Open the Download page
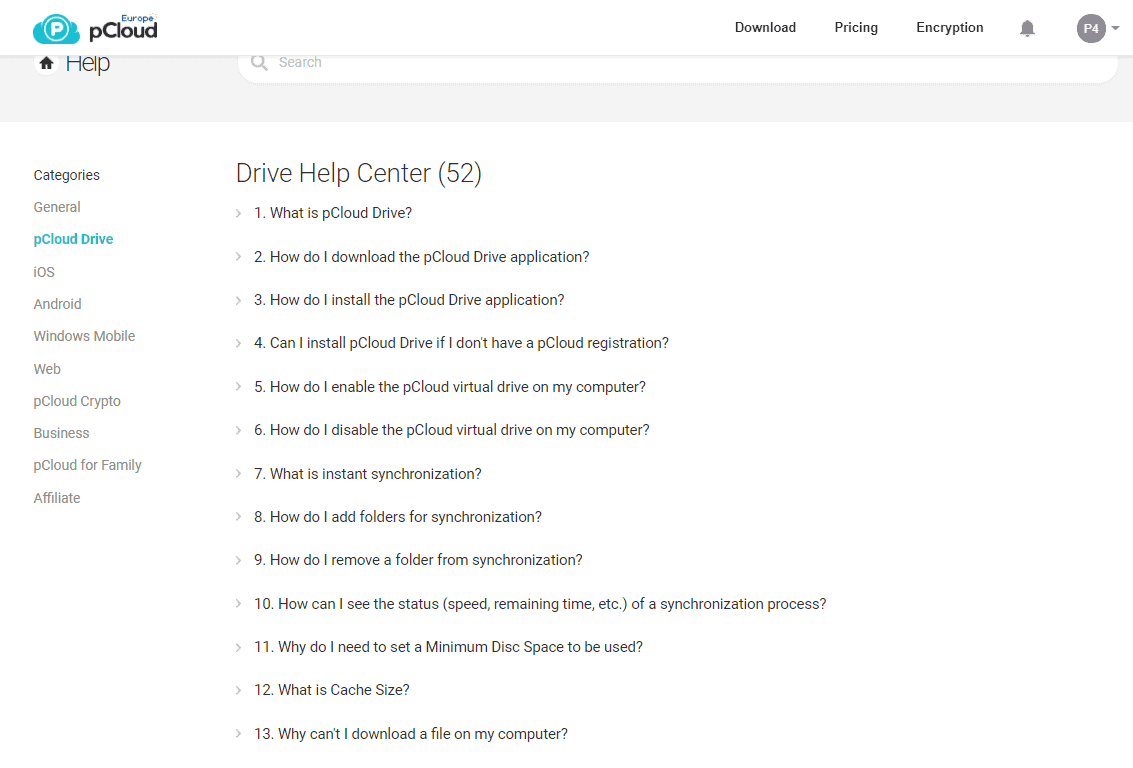 pyautogui.click(x=765, y=27)
